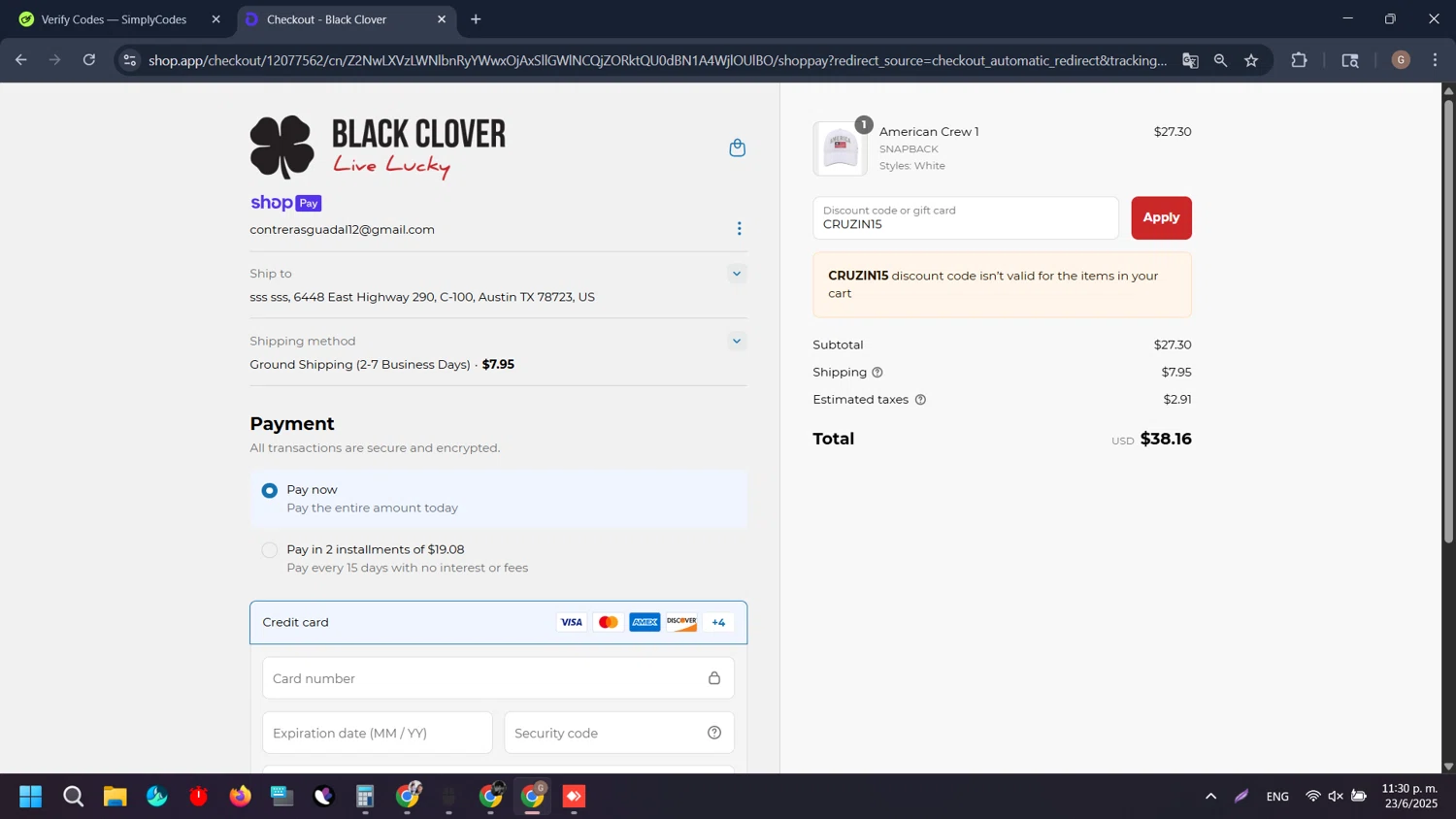Viewport: 1456px width, 819px height.
Task: Open File Explorer from taskbar
Action: point(116,797)
